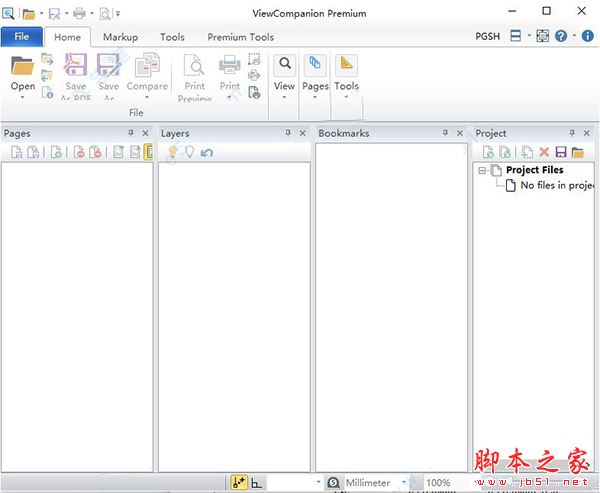The image size is (600, 493).
Task: Click the print setup icon below batch print
Action: click(x=254, y=92)
